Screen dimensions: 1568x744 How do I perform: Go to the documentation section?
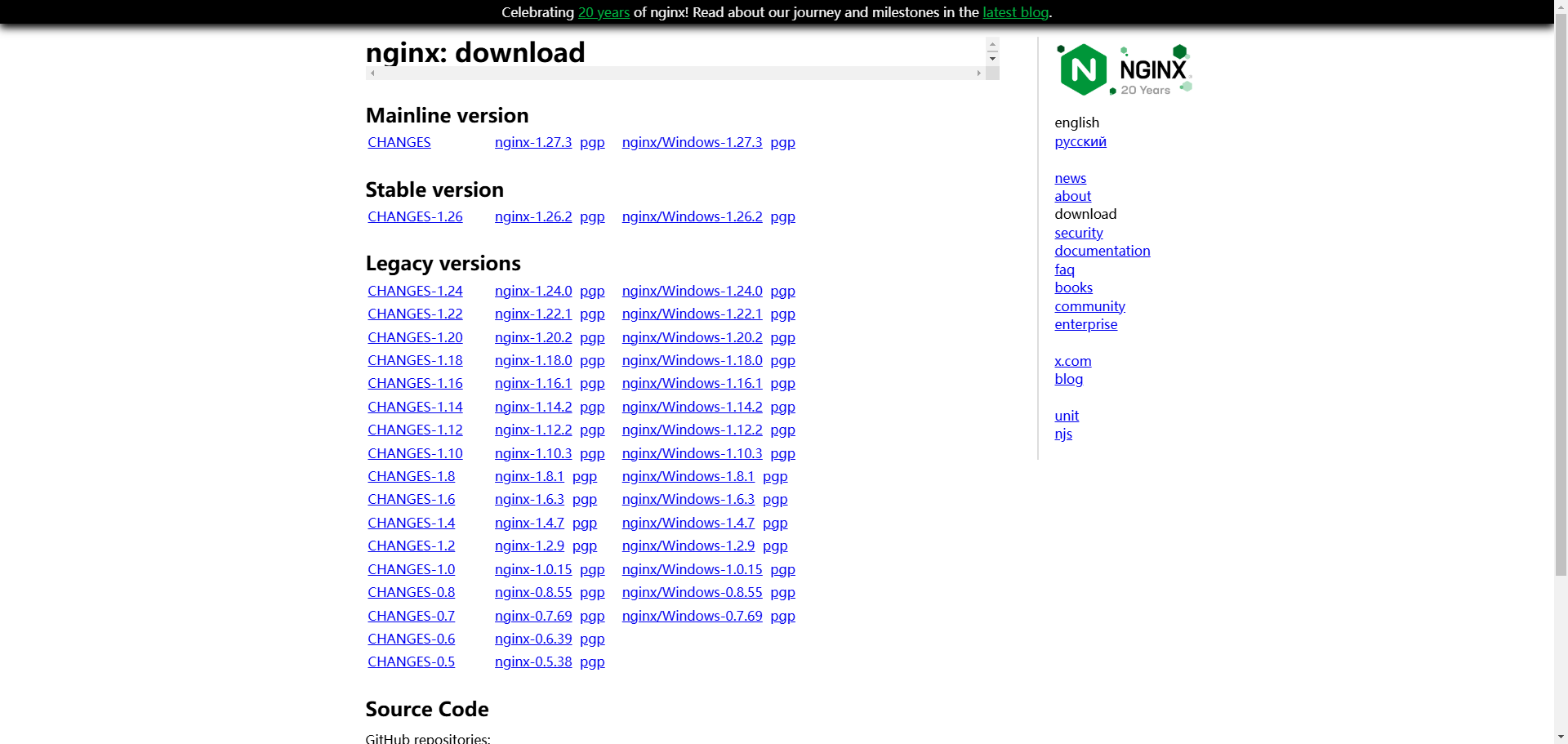click(x=1102, y=251)
